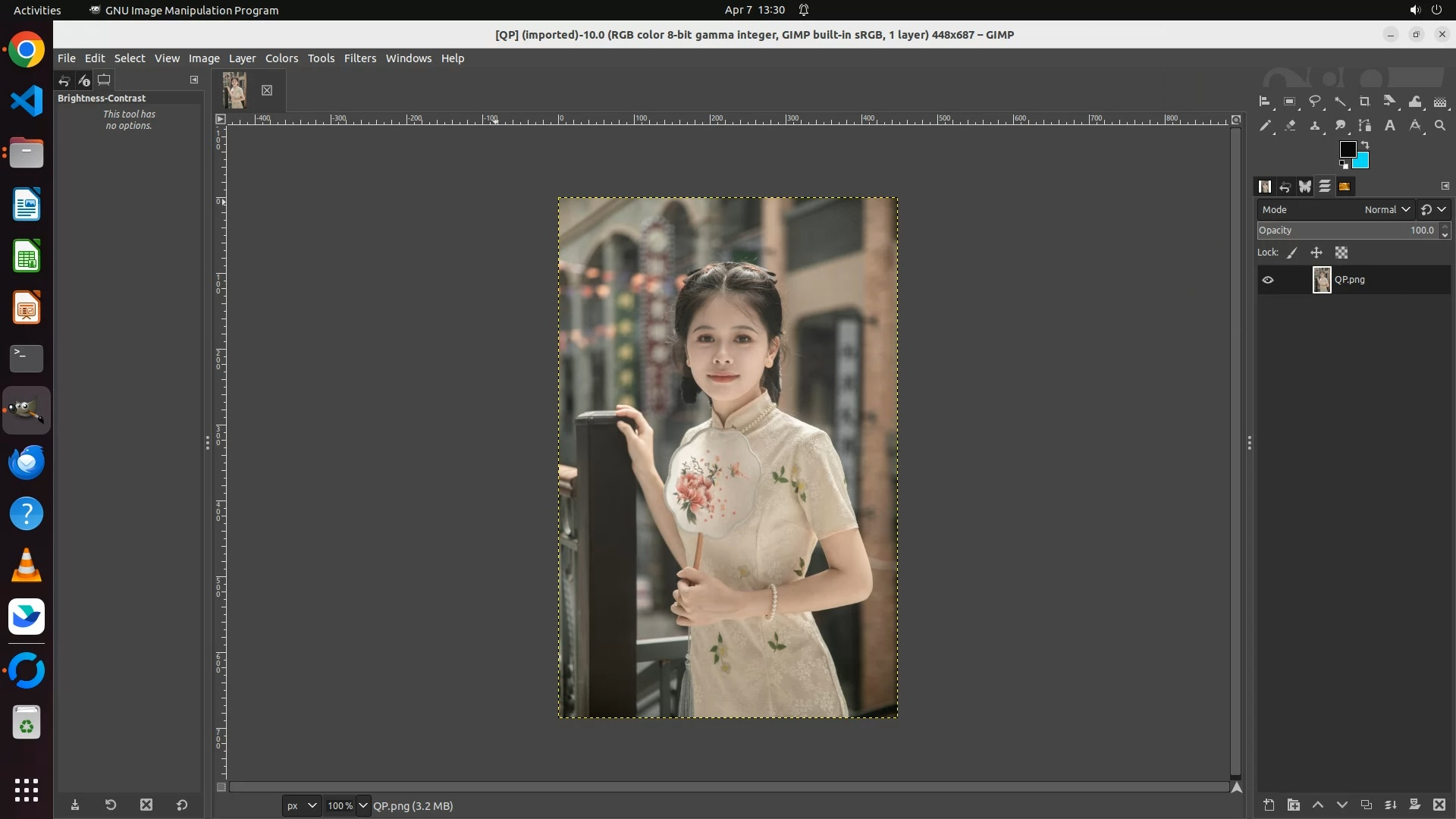Screen dimensions: 1456x819
Task: Click the QP.png image tab thumbnail
Action: coord(235,90)
